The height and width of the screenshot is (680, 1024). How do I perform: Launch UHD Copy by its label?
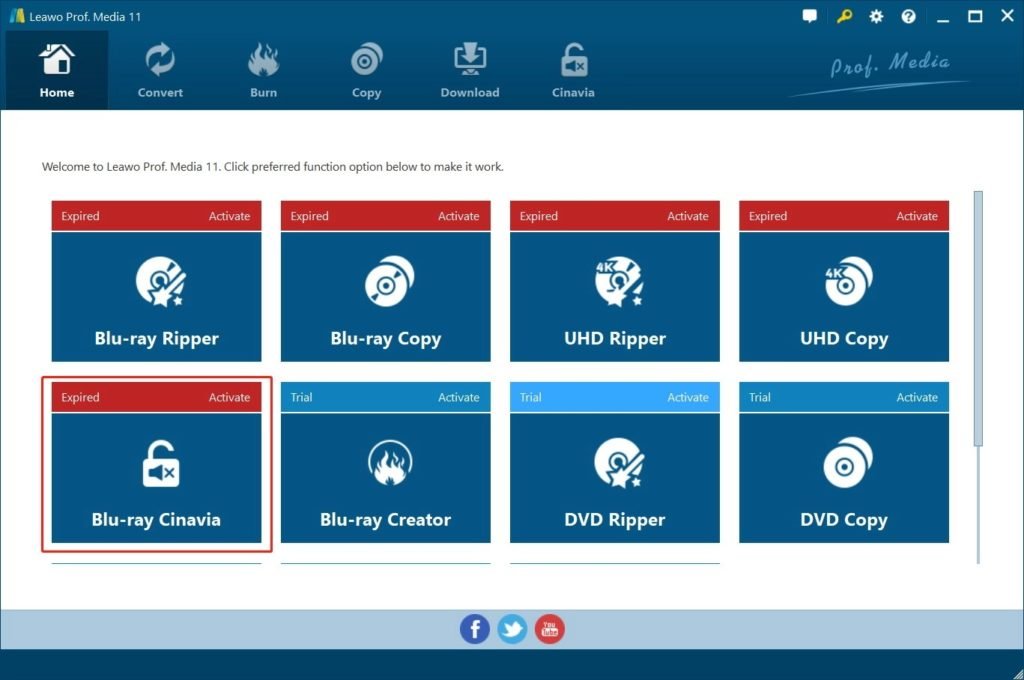(x=844, y=339)
